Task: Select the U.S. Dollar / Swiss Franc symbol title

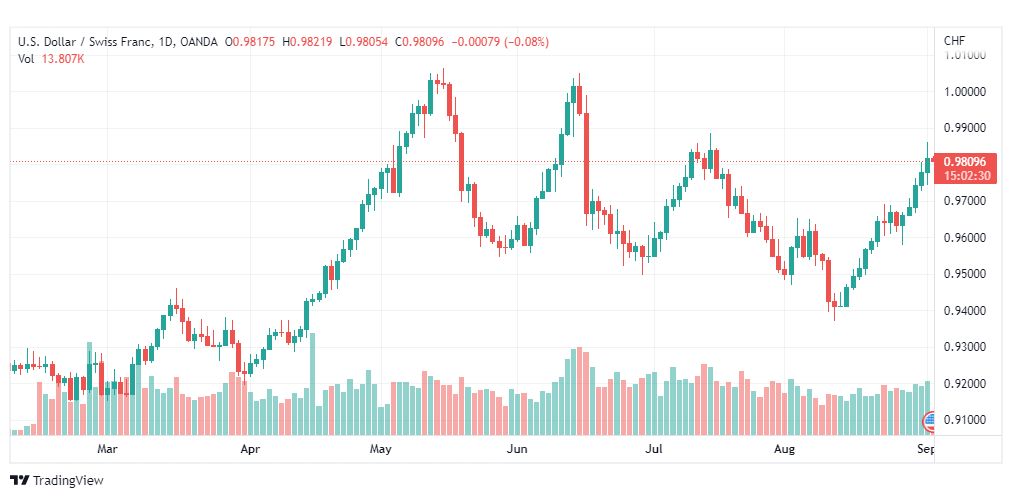Action: 85,42
